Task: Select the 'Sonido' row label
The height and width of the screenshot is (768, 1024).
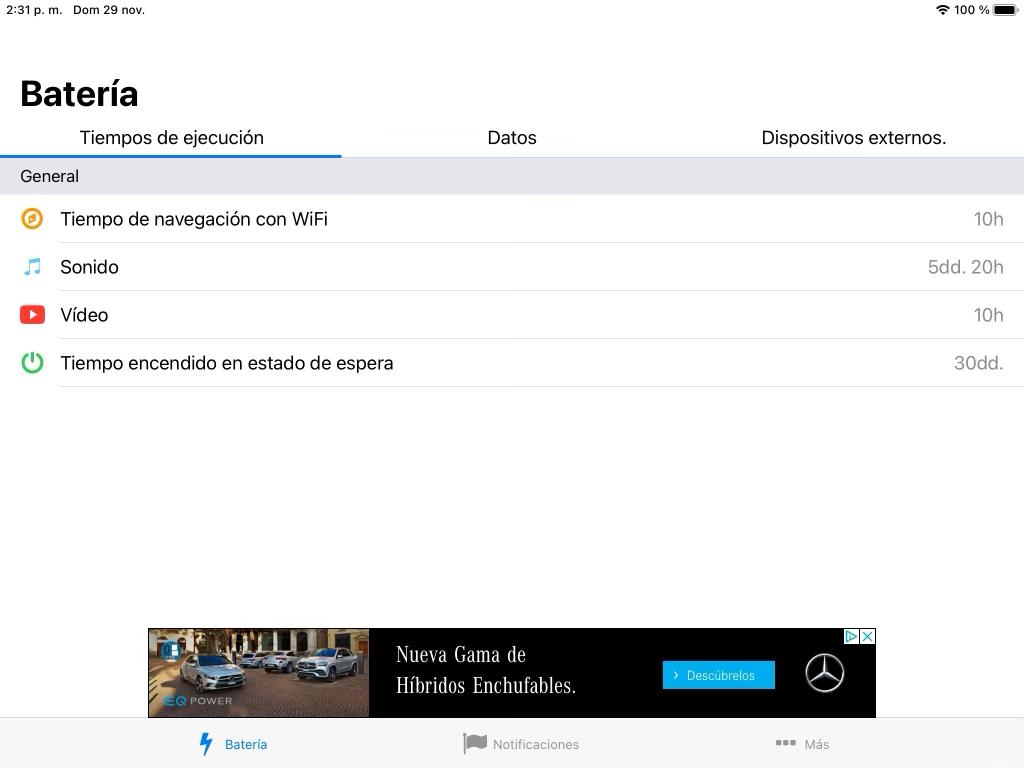Action: tap(89, 267)
